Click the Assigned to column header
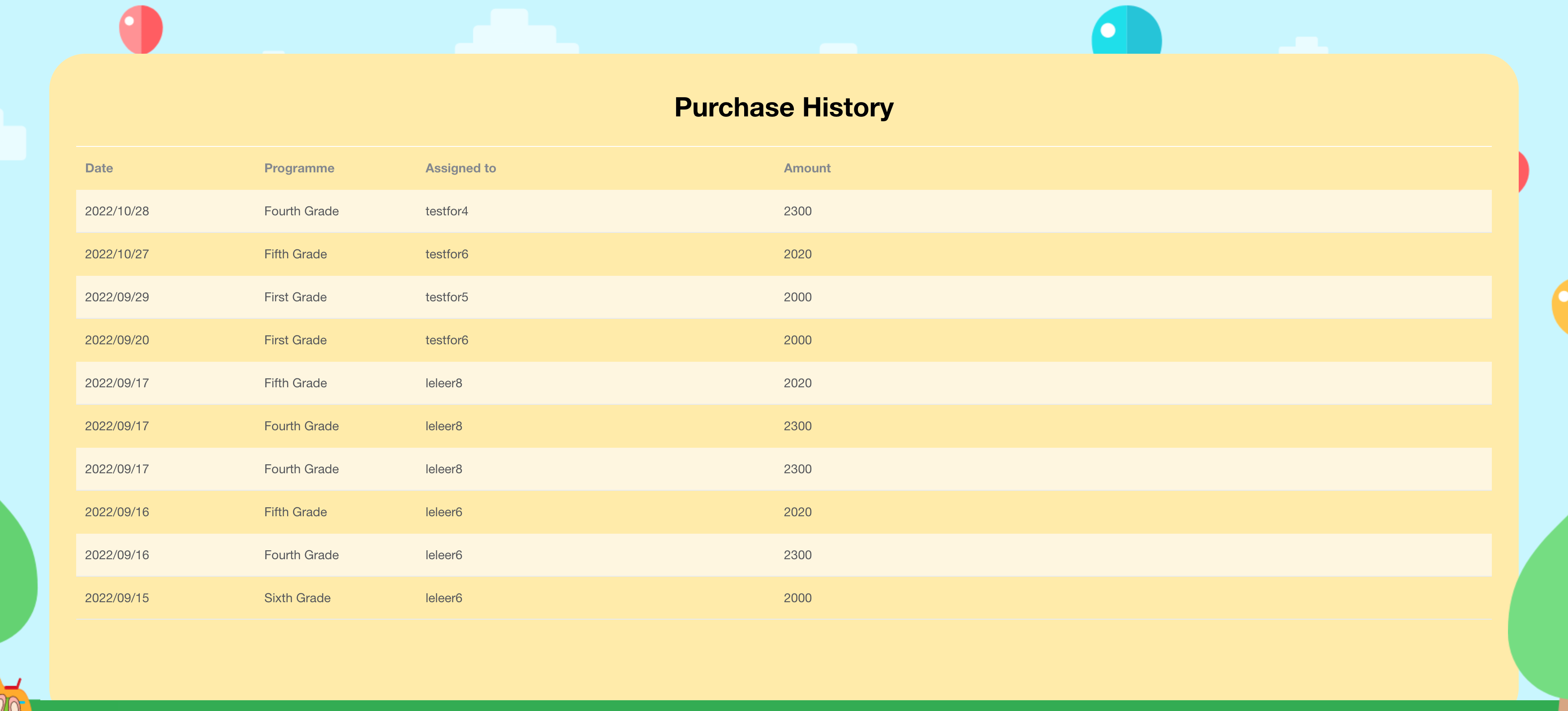Screen dimensions: 1568x711 click(x=460, y=168)
